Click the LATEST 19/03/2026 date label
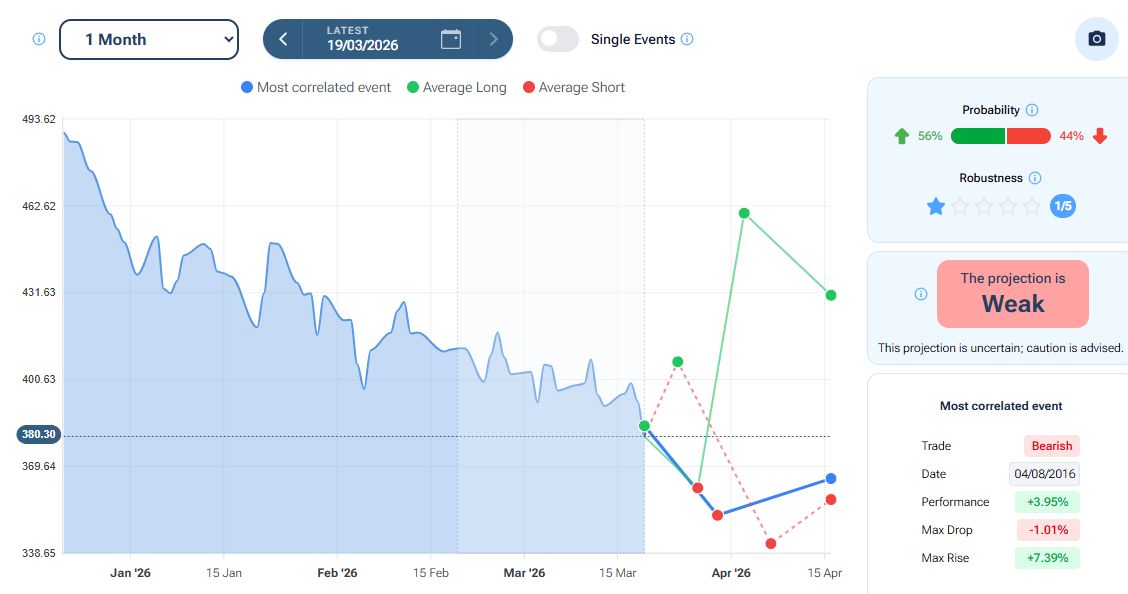Image resolution: width=1128 pixels, height=594 pixels. (361, 39)
